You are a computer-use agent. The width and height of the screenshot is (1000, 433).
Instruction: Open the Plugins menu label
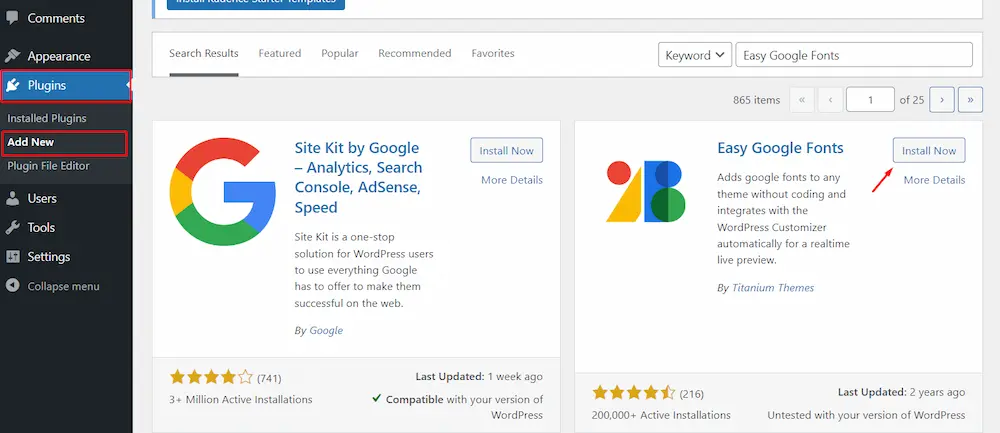47,85
